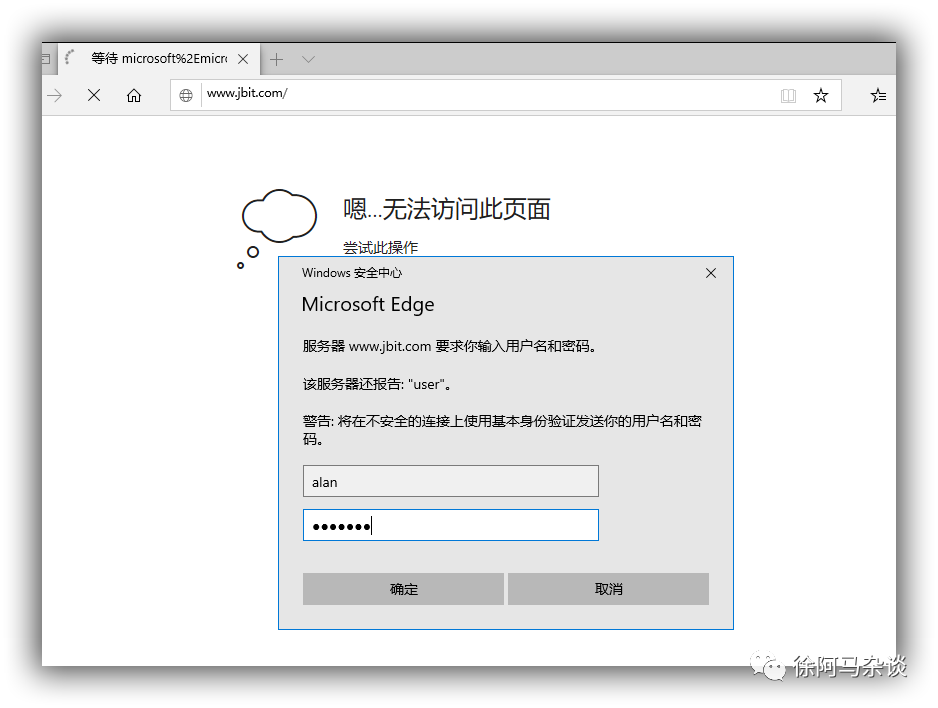Close the Windows 安全中心 dialog
Viewport: 938px width, 708px height.
711,273
